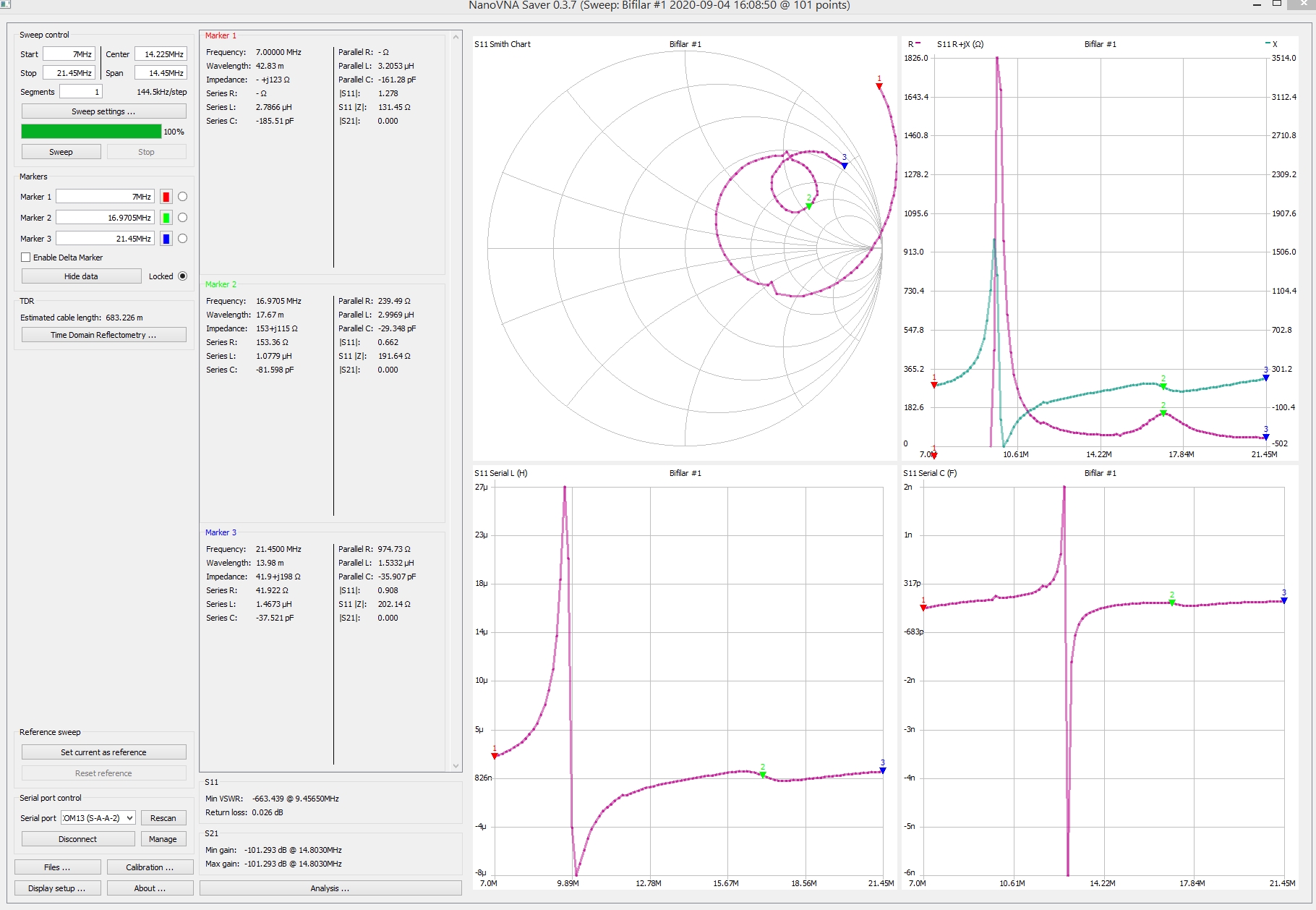Click the Stop sweep button
Image resolution: width=1316 pixels, height=910 pixels.
click(146, 152)
